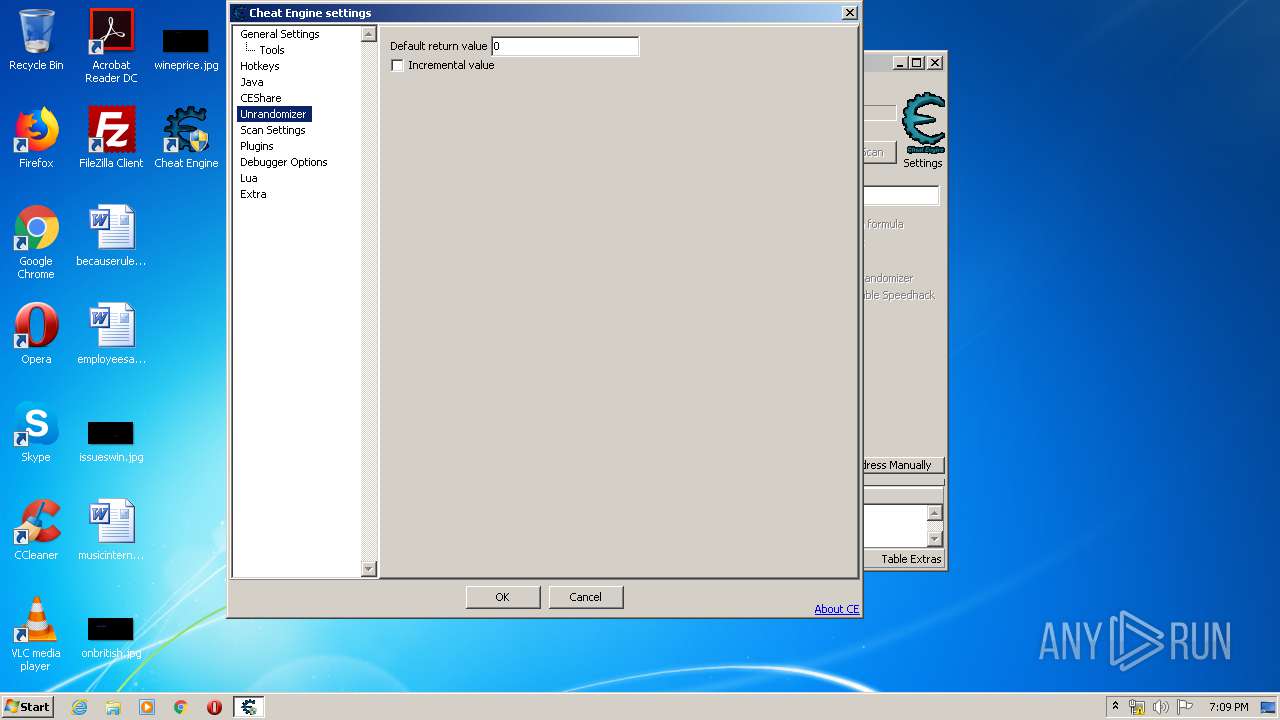
Task: Click Cheat Engine logo Settings icon
Action: [x=923, y=131]
